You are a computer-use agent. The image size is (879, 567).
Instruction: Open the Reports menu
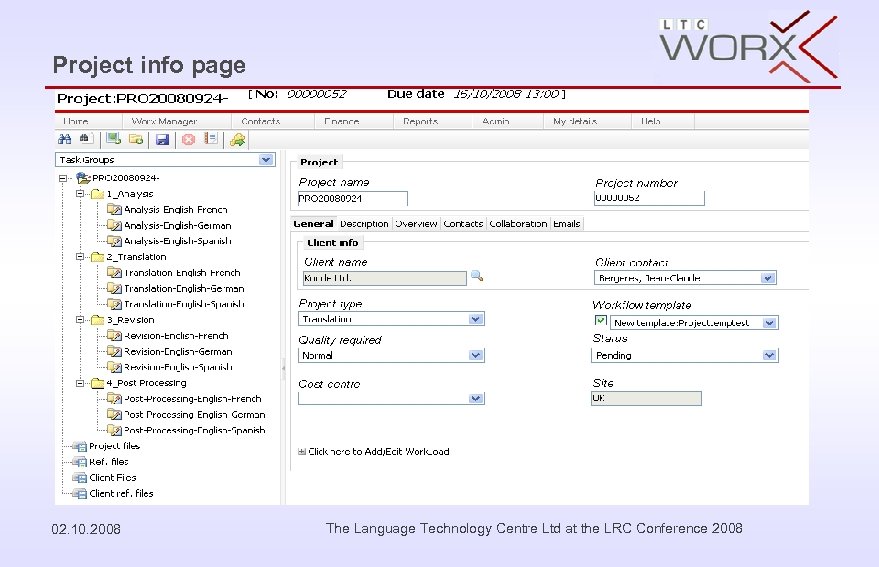click(420, 121)
